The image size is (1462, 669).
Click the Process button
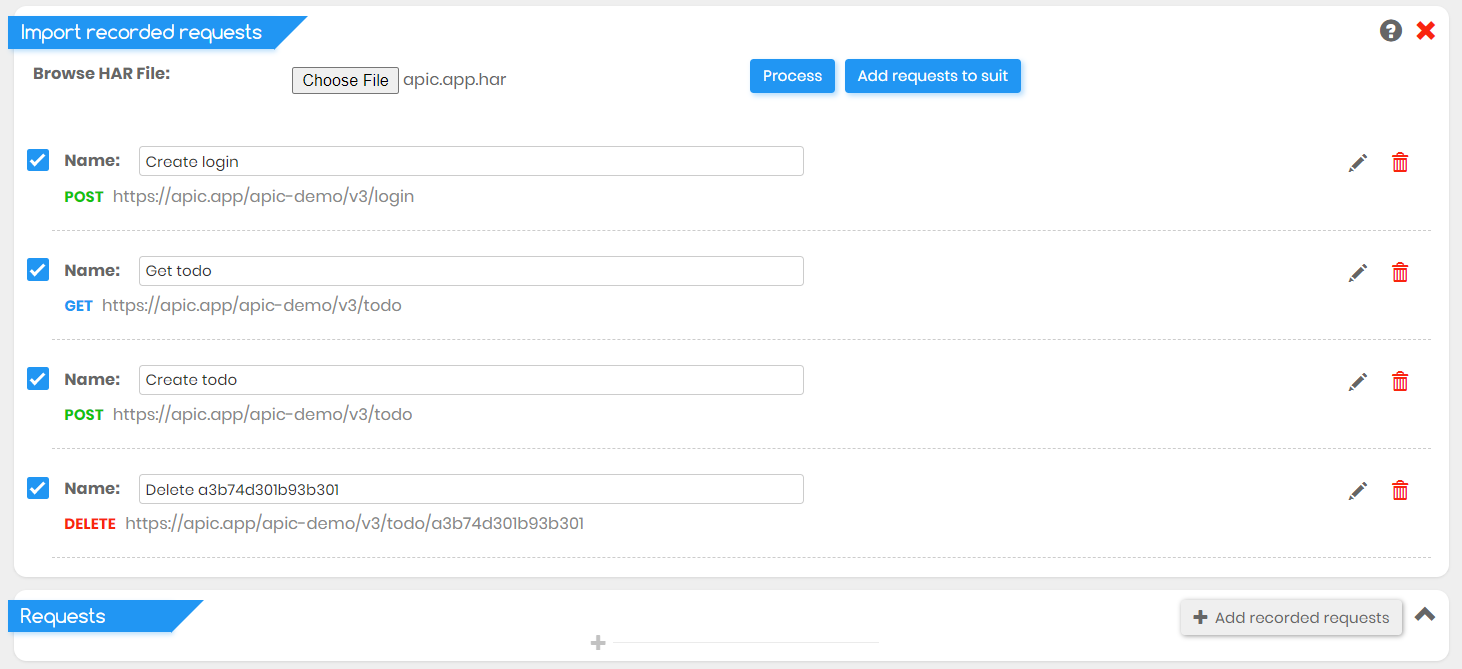792,76
